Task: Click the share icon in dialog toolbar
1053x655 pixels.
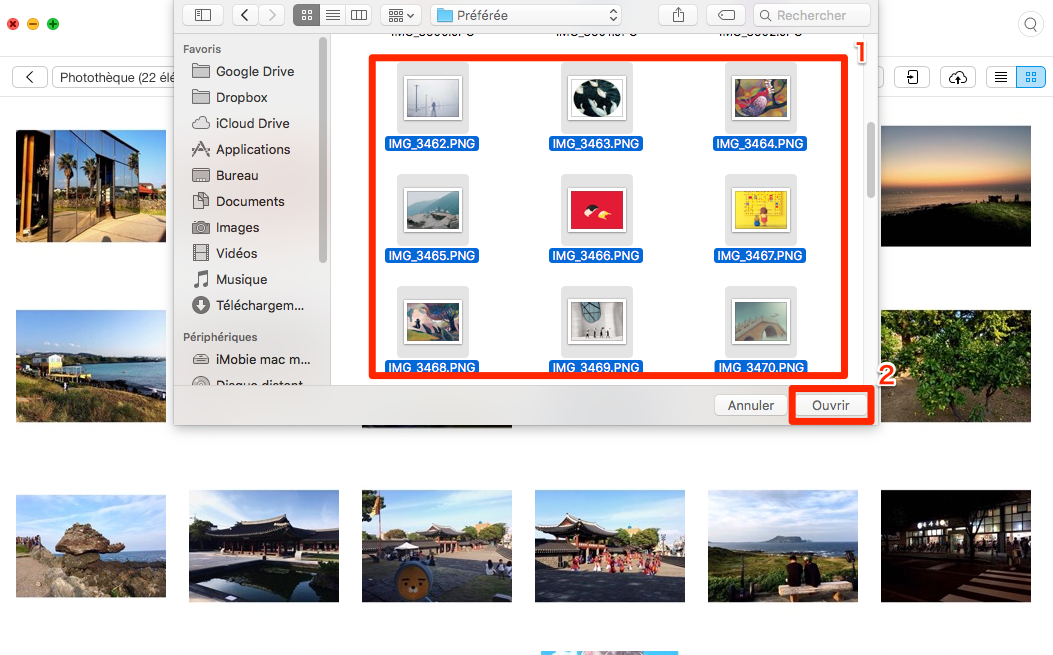Action: coord(678,15)
